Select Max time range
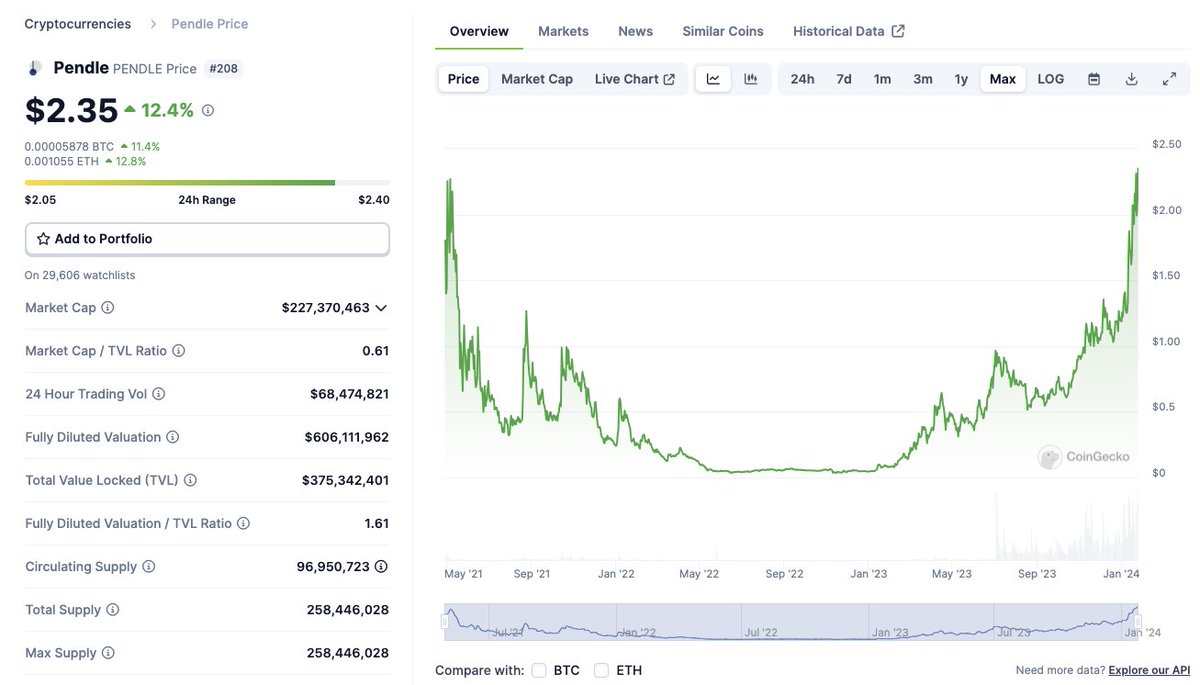 tap(1003, 79)
